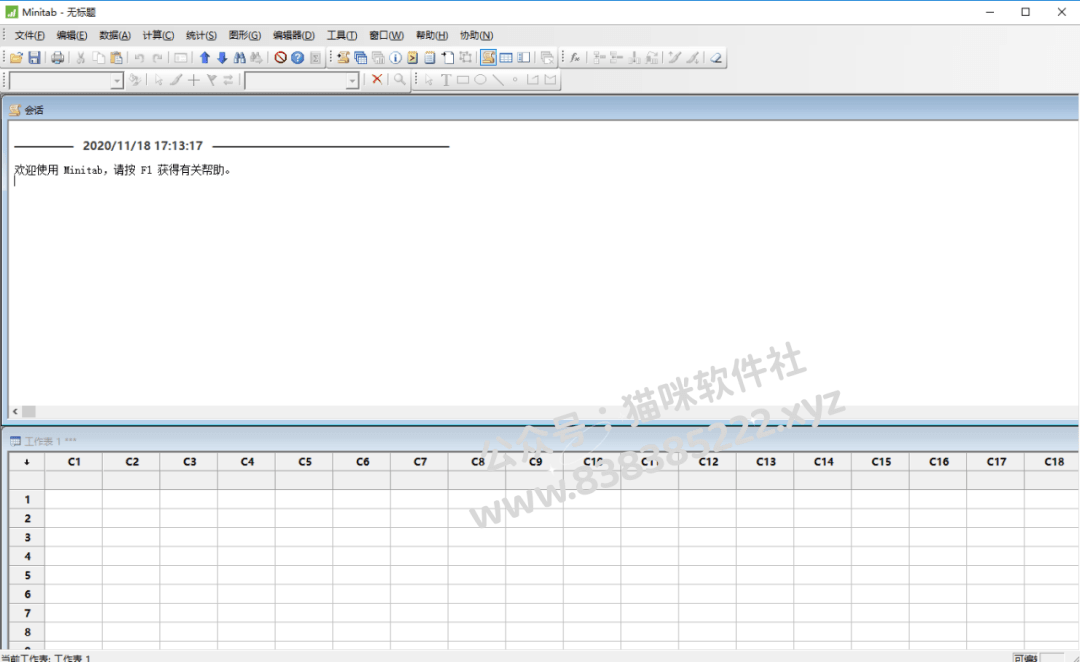
Task: Click the blue up arrow Previous Command icon
Action: point(205,58)
